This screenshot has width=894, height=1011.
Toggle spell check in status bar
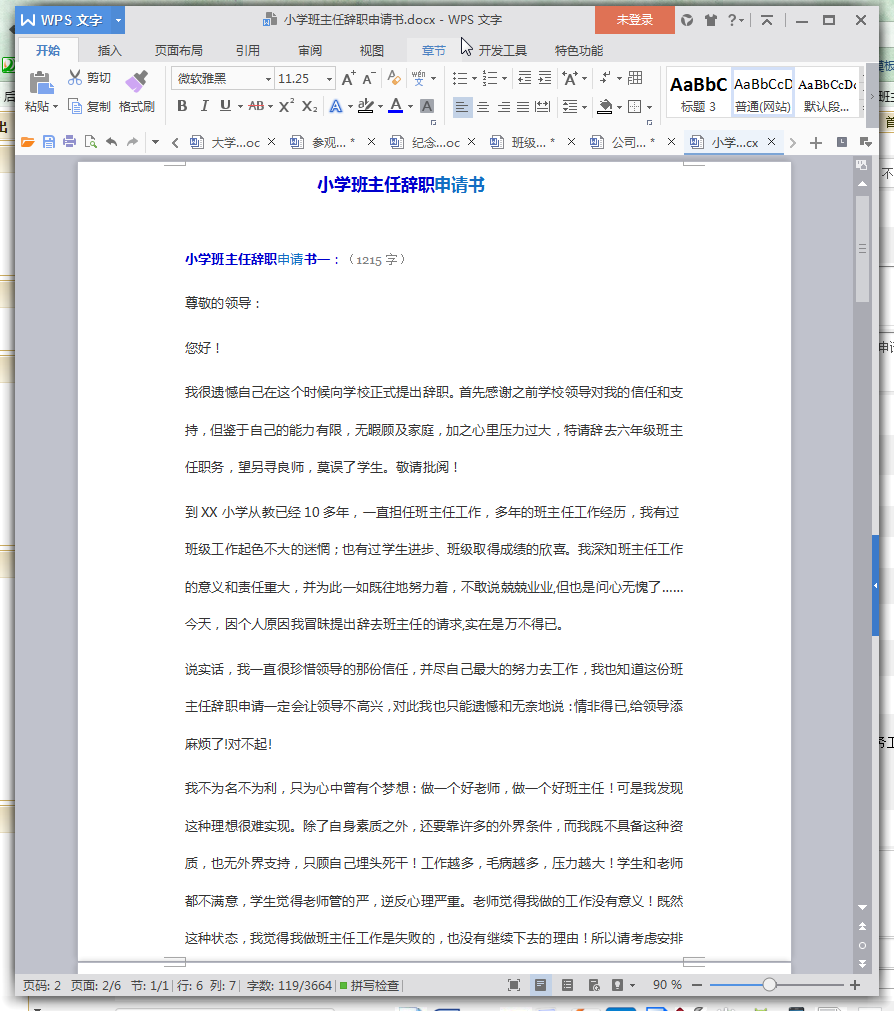pos(369,985)
